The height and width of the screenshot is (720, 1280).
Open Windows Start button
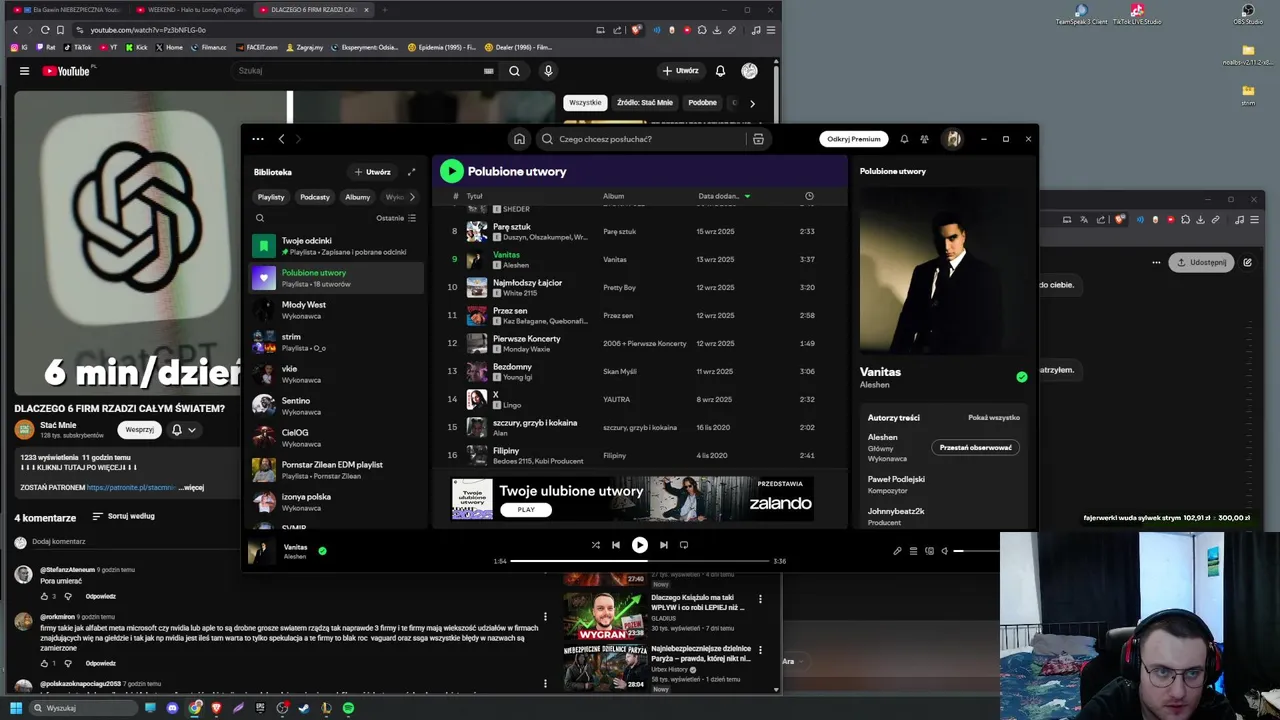click(16, 708)
